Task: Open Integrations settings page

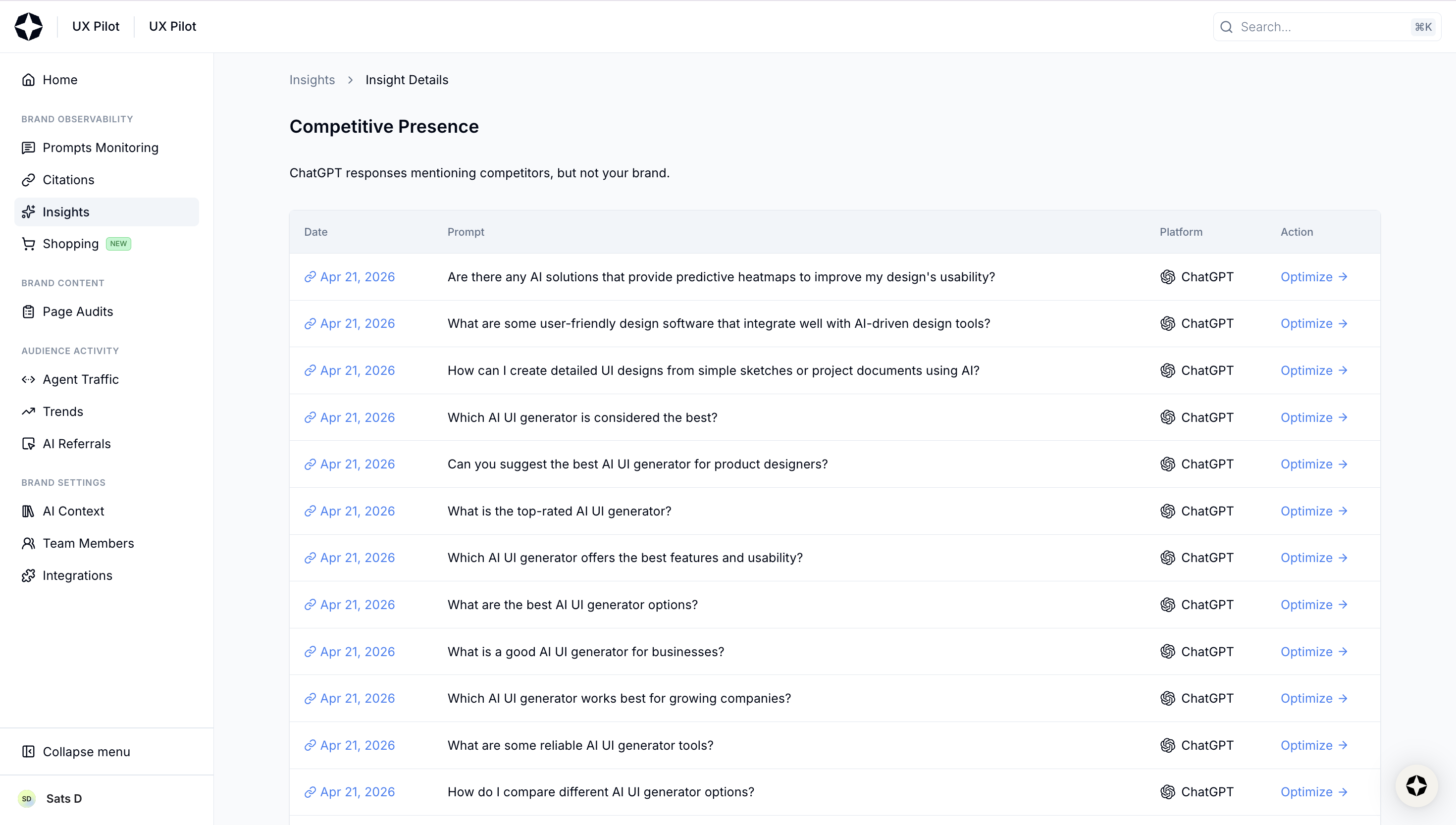Action: point(78,576)
